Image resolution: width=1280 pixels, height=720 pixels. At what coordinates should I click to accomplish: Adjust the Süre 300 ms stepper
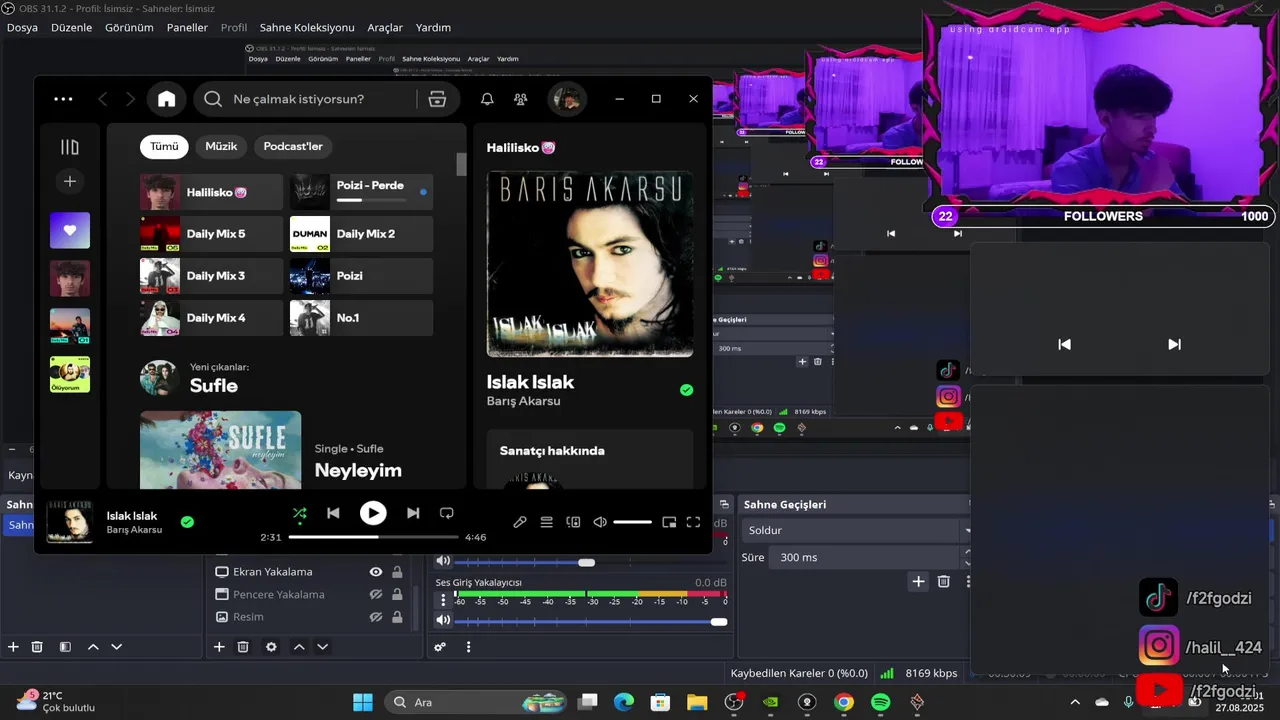pos(967,557)
